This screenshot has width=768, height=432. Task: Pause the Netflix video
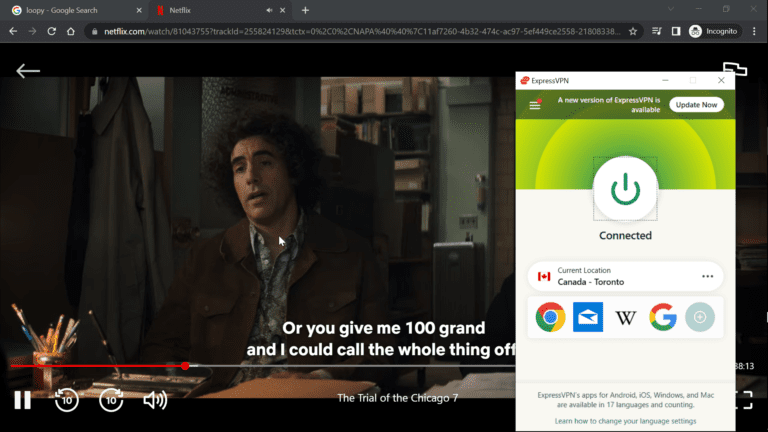[x=22, y=400]
